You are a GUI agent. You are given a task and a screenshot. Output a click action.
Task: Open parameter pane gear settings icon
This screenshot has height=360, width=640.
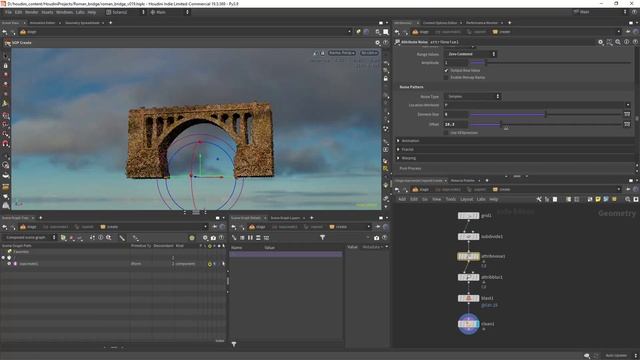pyautogui.click(x=600, y=42)
